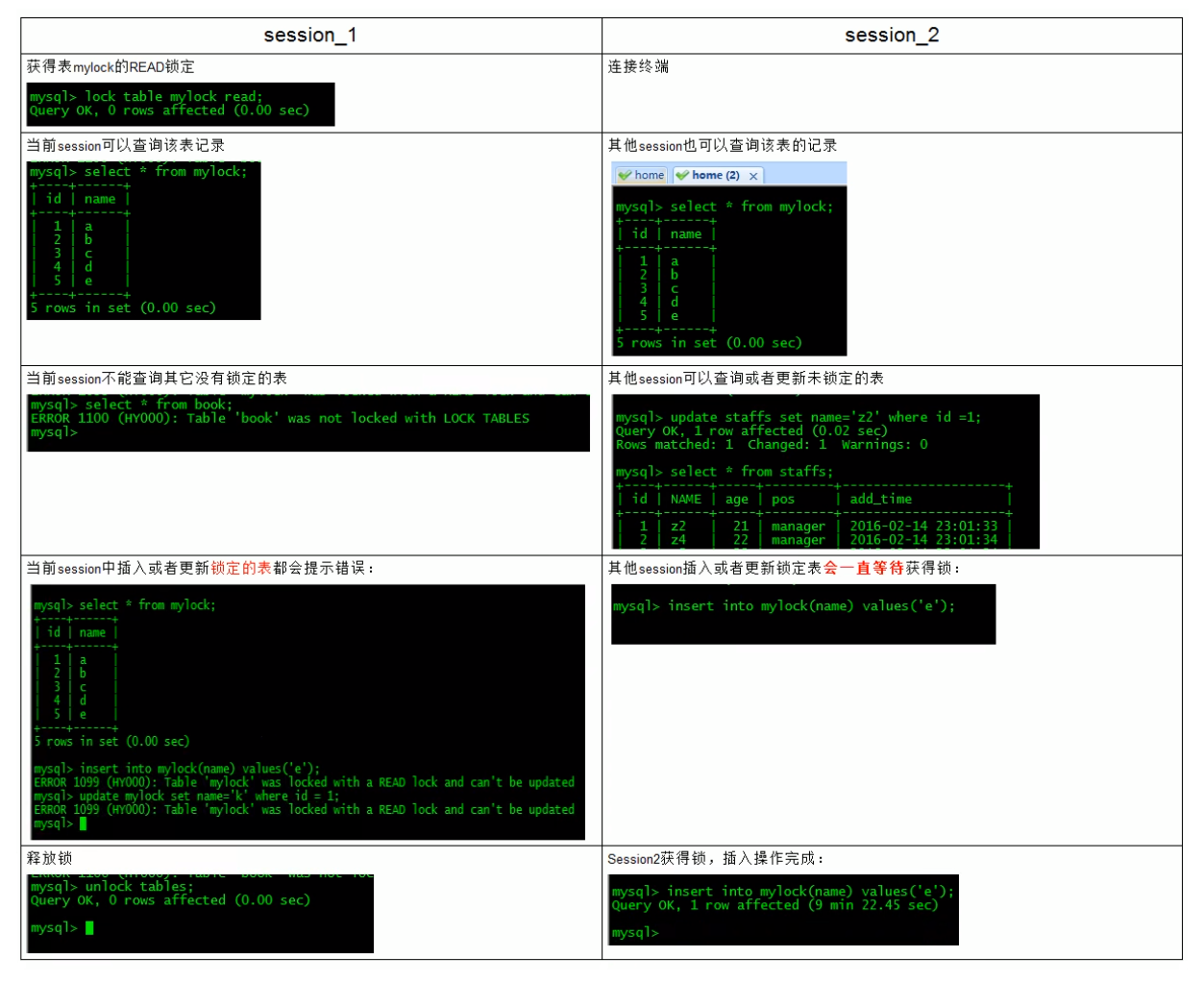The height and width of the screenshot is (982, 1204).
Task: Click the "unlock tables" terminal screenshot
Action: tap(200, 913)
